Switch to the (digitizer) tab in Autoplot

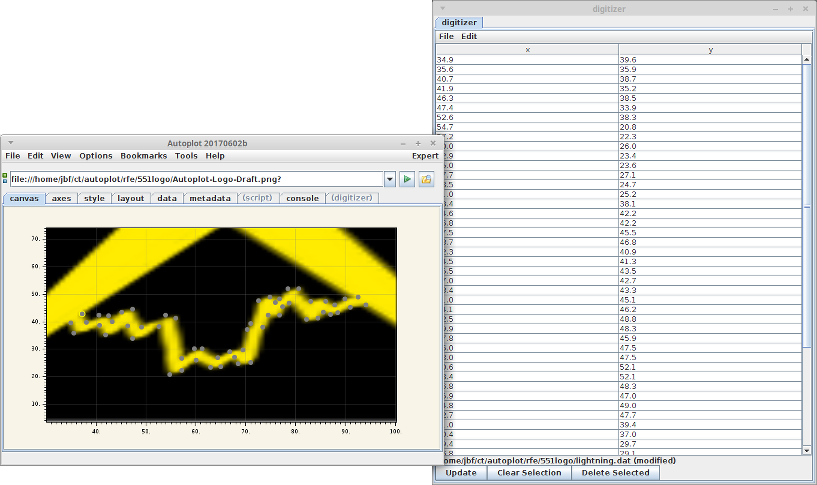click(352, 198)
